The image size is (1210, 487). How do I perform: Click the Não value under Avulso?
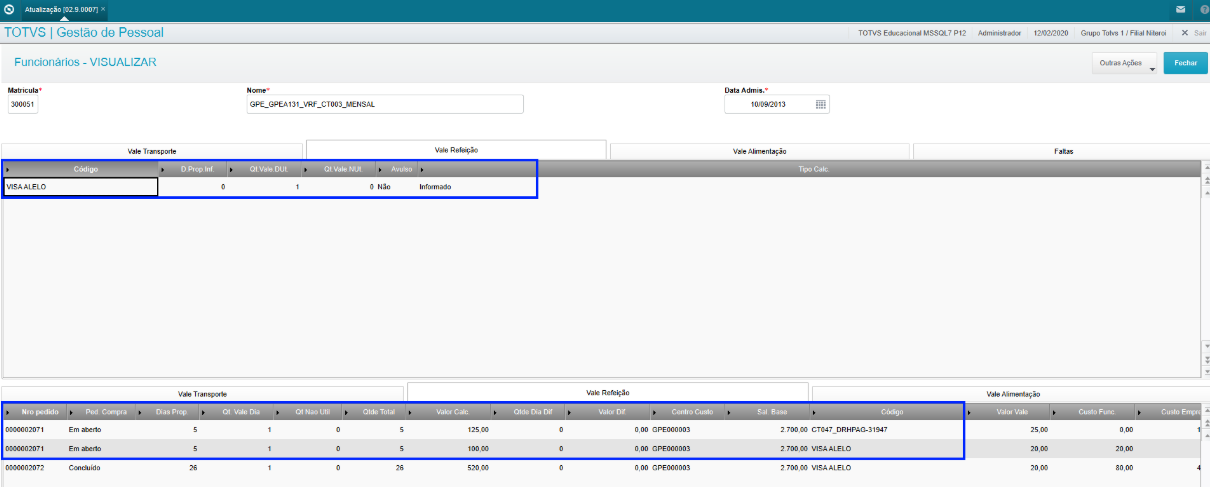(384, 186)
